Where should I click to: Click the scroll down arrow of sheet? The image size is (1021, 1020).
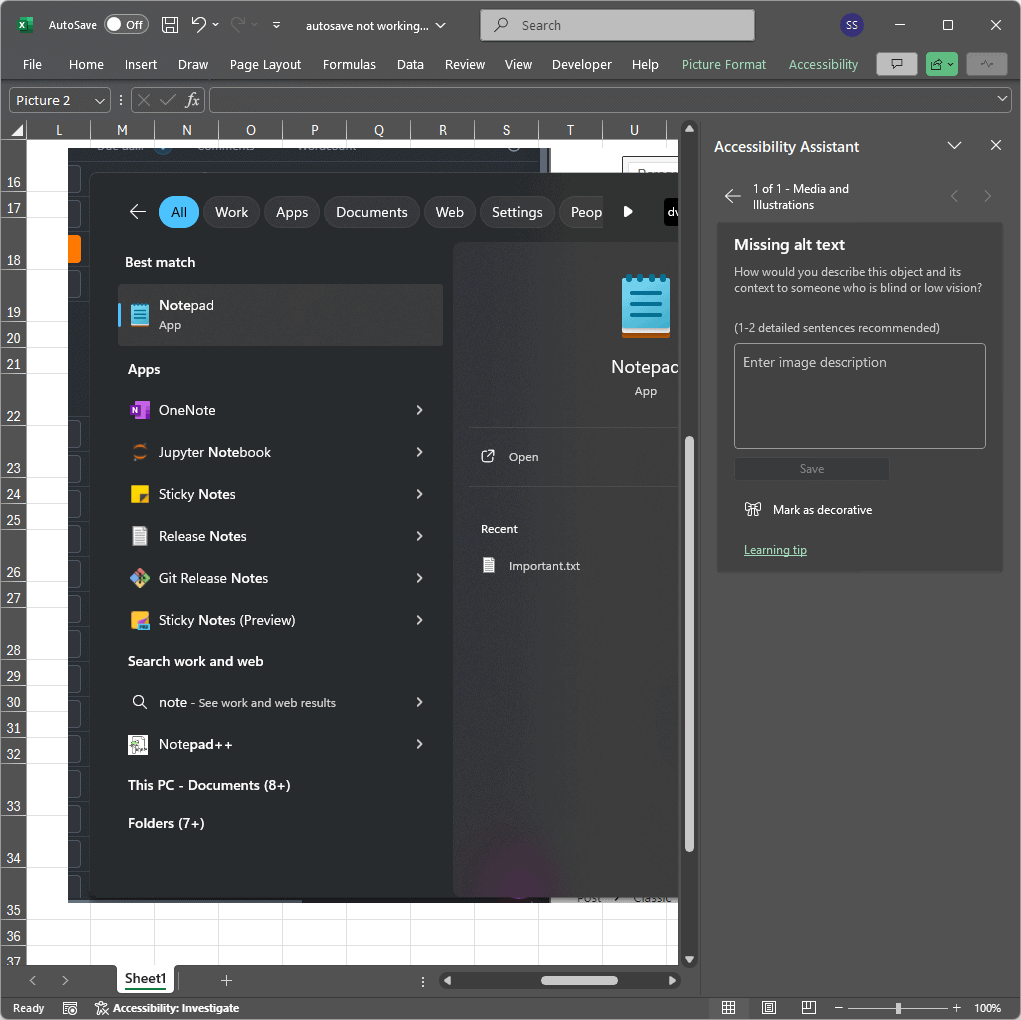[x=689, y=959]
